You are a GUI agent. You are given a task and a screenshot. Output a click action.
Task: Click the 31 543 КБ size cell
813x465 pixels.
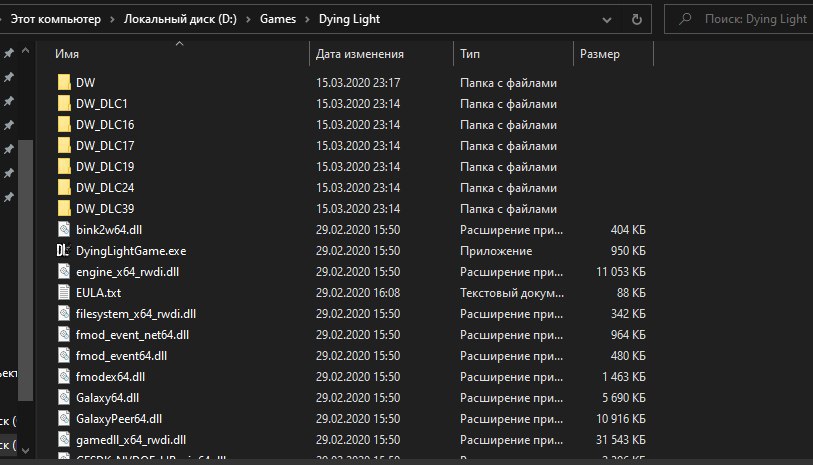[621, 440]
